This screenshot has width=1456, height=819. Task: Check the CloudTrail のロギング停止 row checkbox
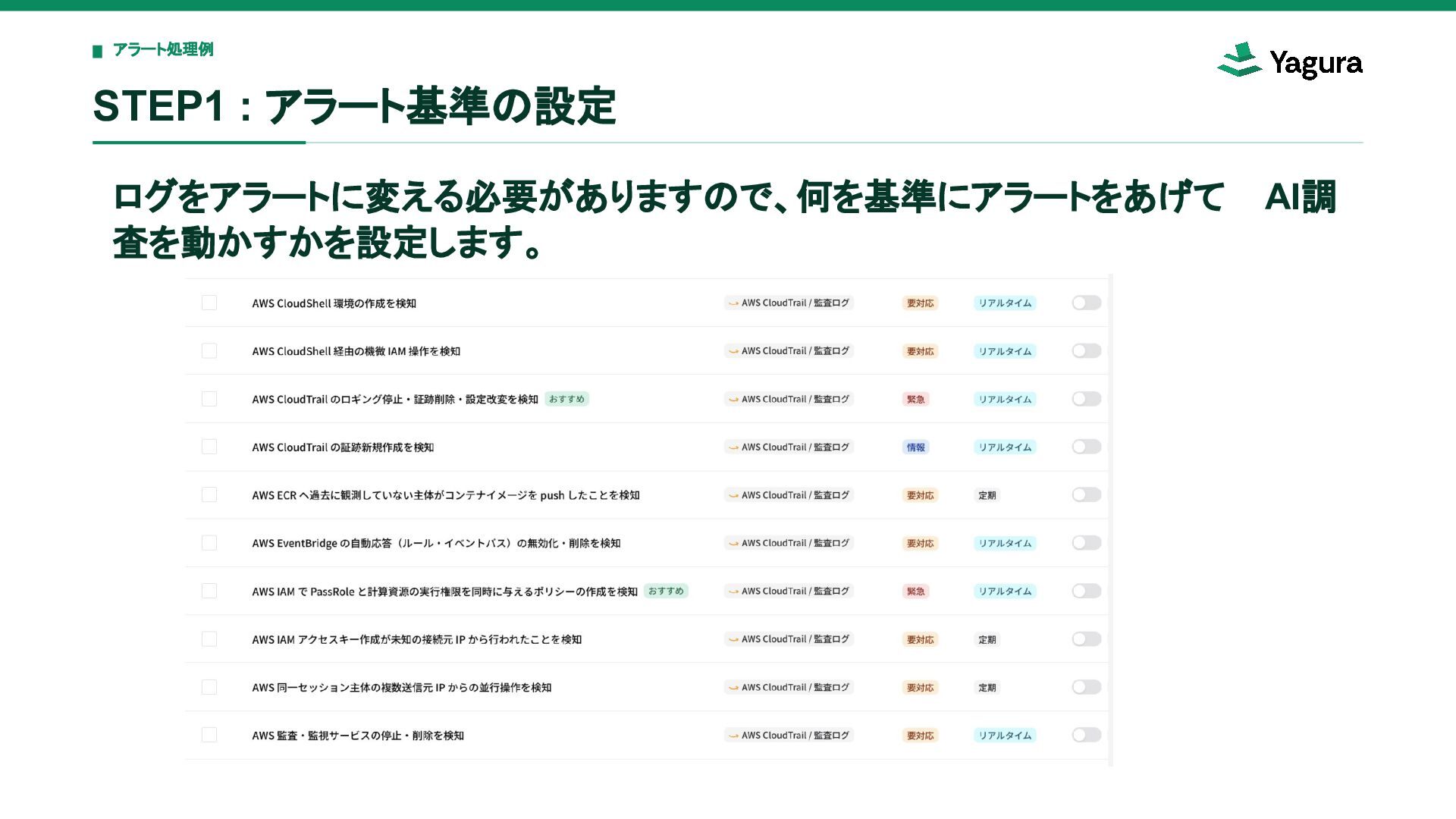tap(209, 399)
